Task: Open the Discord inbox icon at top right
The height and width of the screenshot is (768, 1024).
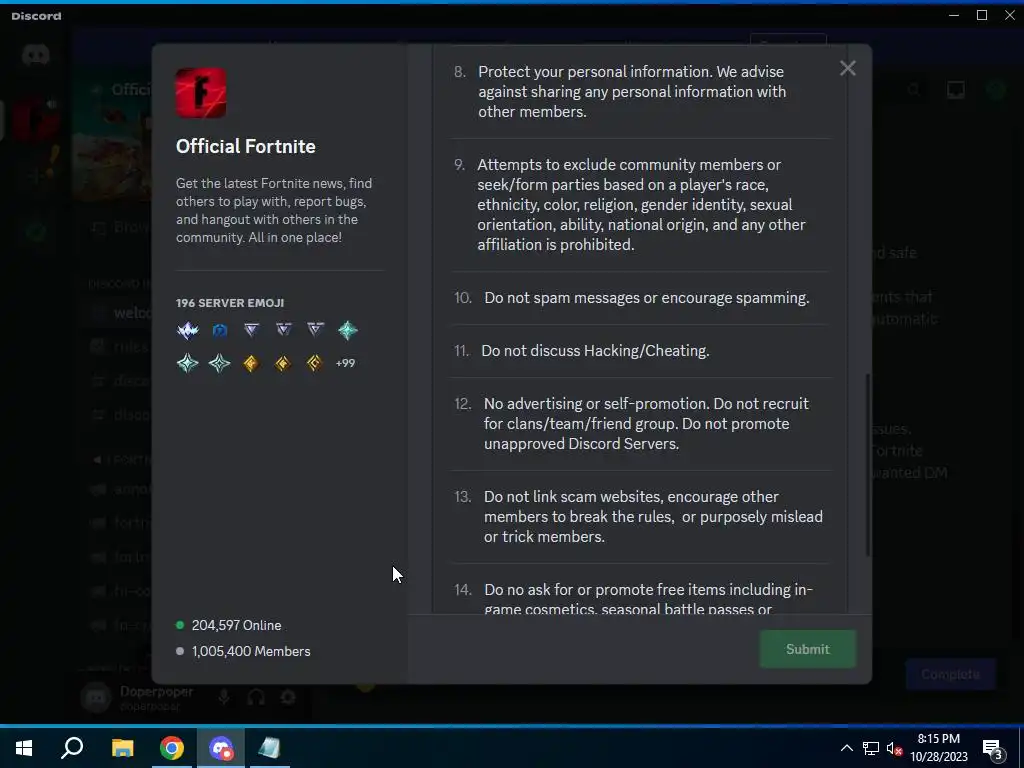Action: 956,90
